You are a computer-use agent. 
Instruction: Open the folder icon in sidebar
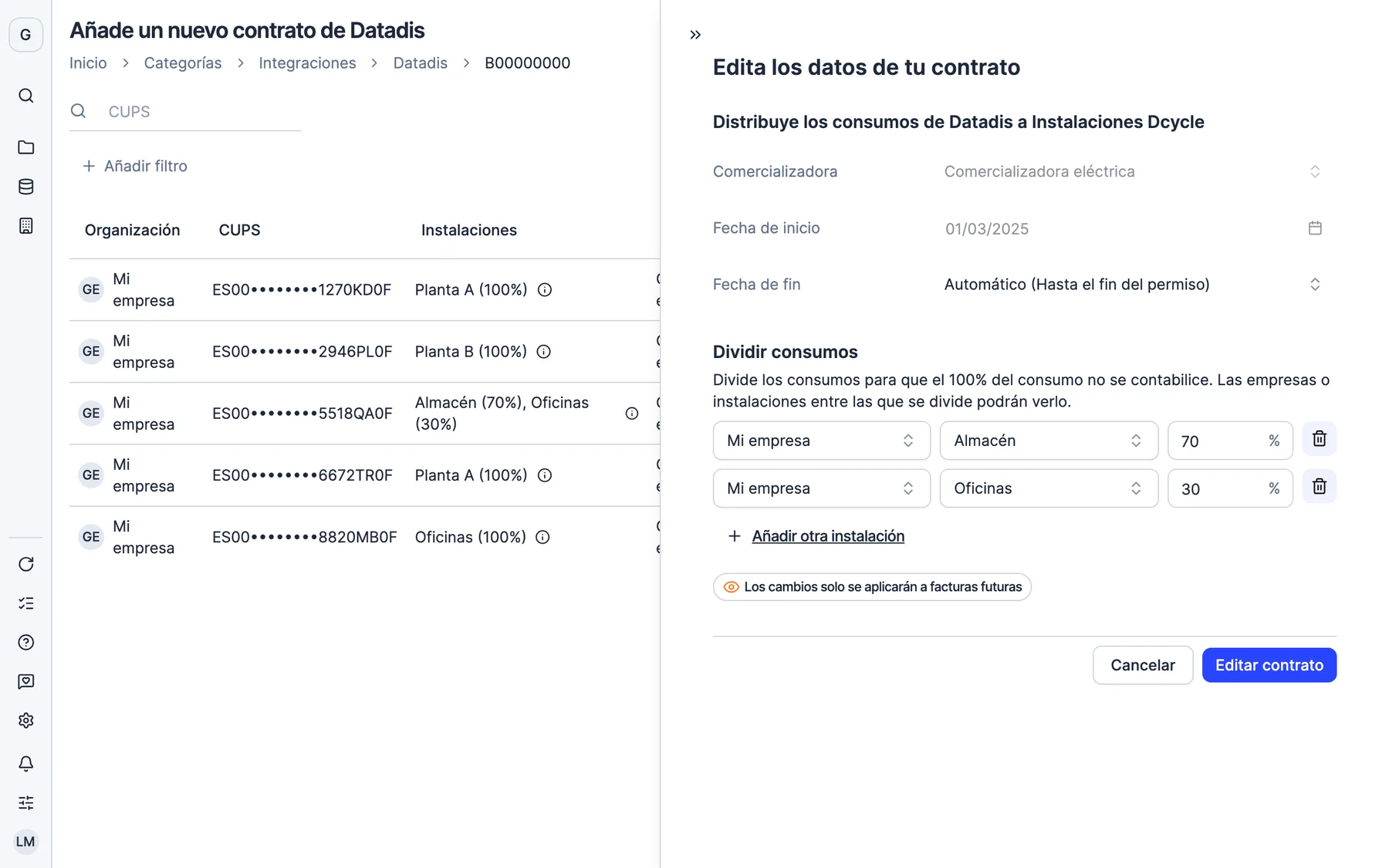coord(26,147)
